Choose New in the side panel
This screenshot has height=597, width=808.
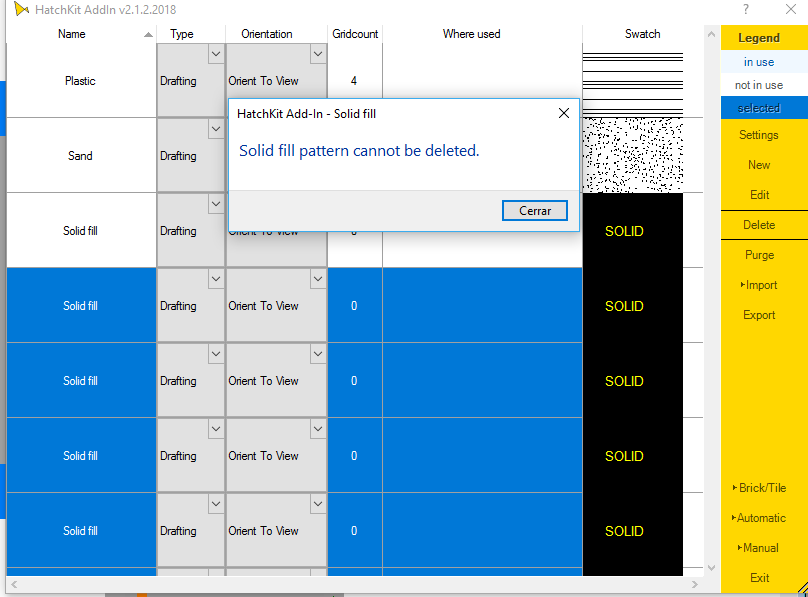(x=759, y=165)
